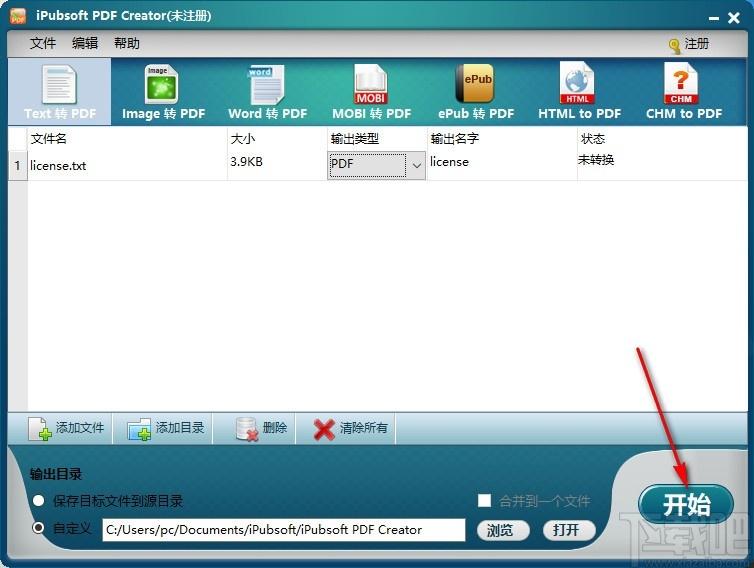The image size is (754, 568).
Task: Click the 未转换 status cell
Action: pos(662,165)
